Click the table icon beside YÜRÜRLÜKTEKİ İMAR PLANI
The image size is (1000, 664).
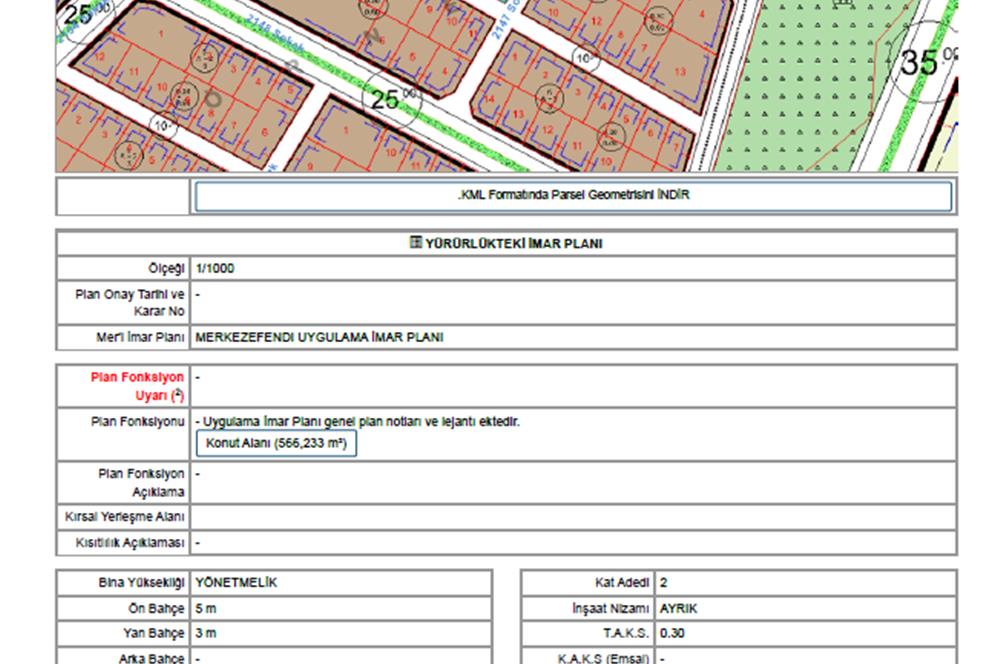click(416, 243)
